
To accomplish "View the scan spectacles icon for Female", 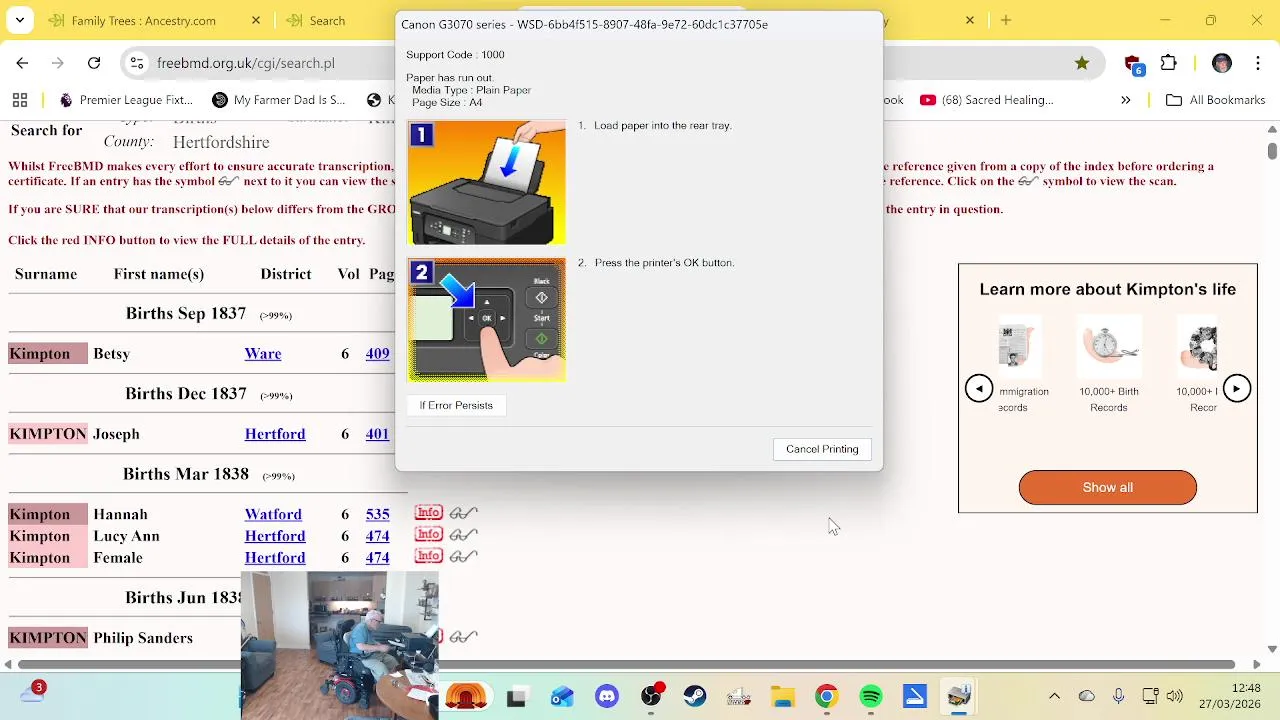I will [463, 556].
